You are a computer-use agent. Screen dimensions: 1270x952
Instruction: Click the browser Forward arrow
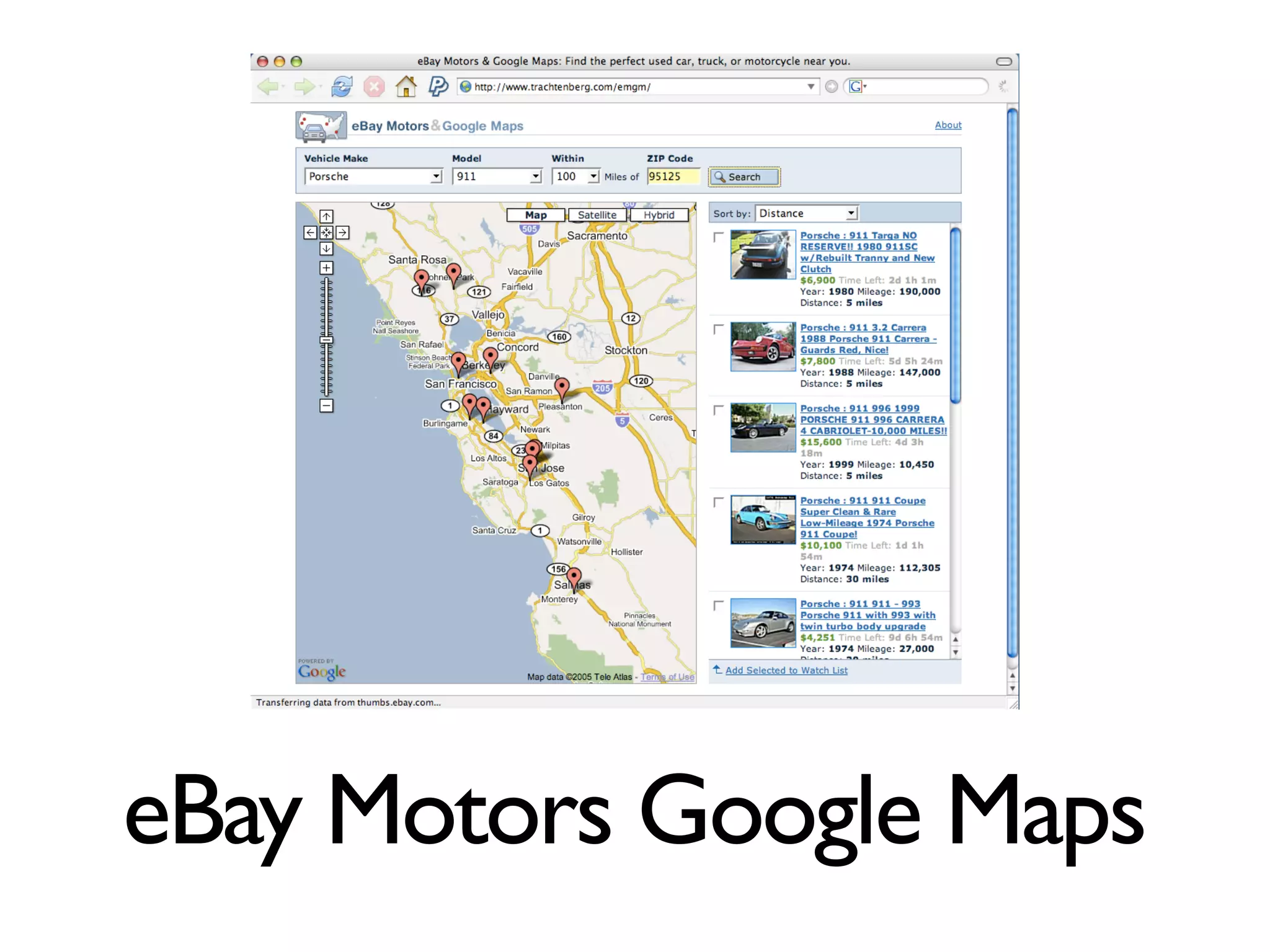point(304,87)
